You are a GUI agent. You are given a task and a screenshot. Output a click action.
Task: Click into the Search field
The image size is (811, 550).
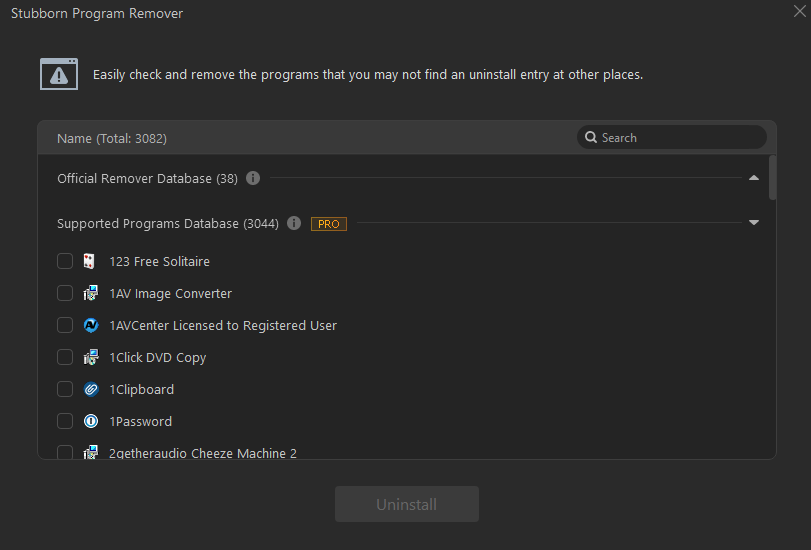tap(671, 137)
